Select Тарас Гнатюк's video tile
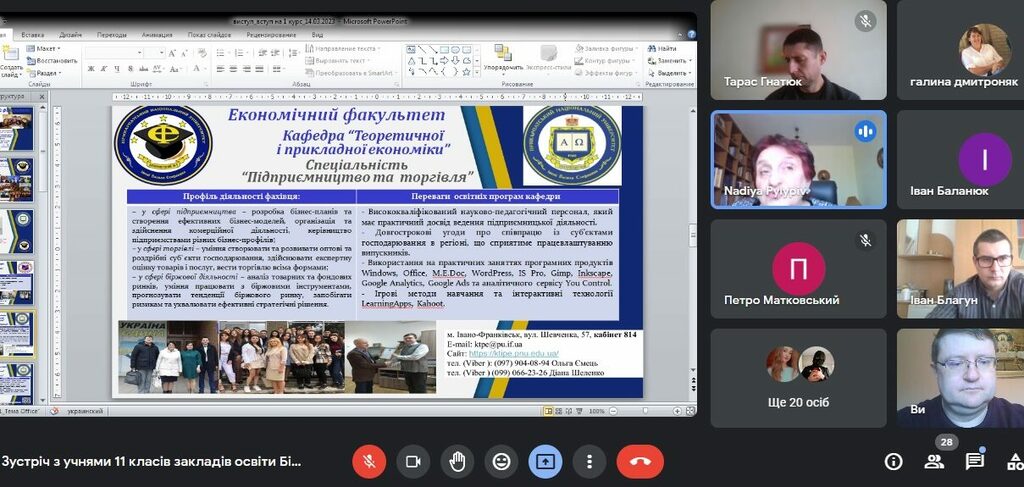The image size is (1024, 487). (x=798, y=50)
